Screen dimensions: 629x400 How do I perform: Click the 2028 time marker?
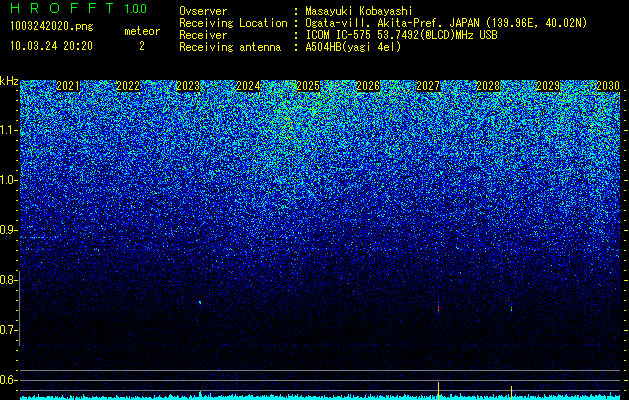tap(488, 86)
